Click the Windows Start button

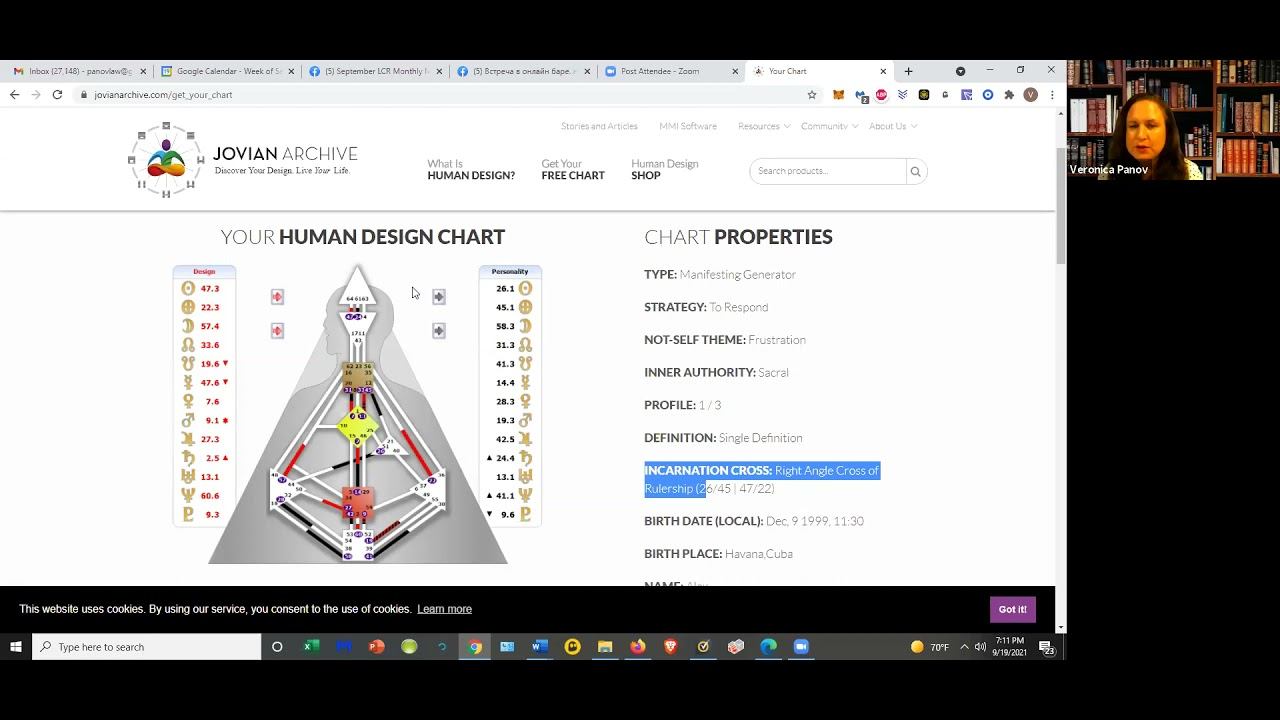pos(16,647)
